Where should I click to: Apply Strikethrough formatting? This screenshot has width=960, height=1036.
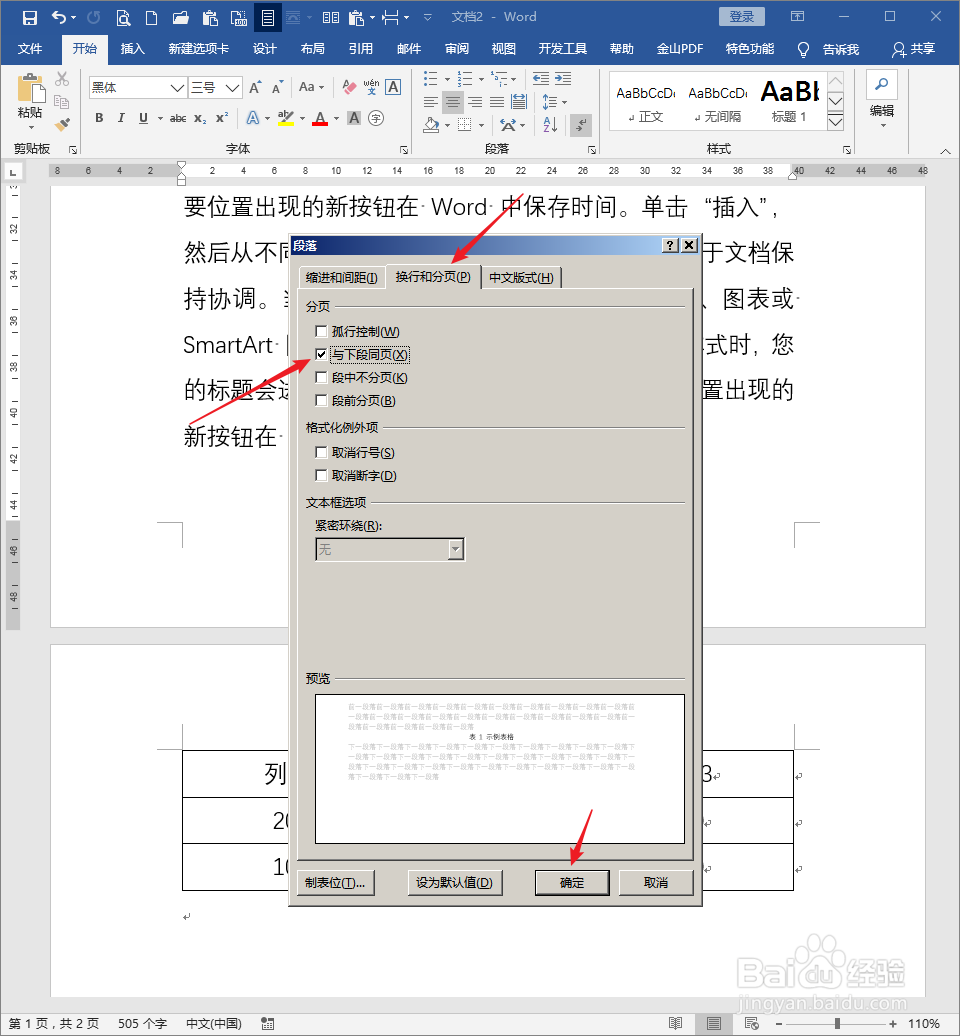[x=178, y=118]
